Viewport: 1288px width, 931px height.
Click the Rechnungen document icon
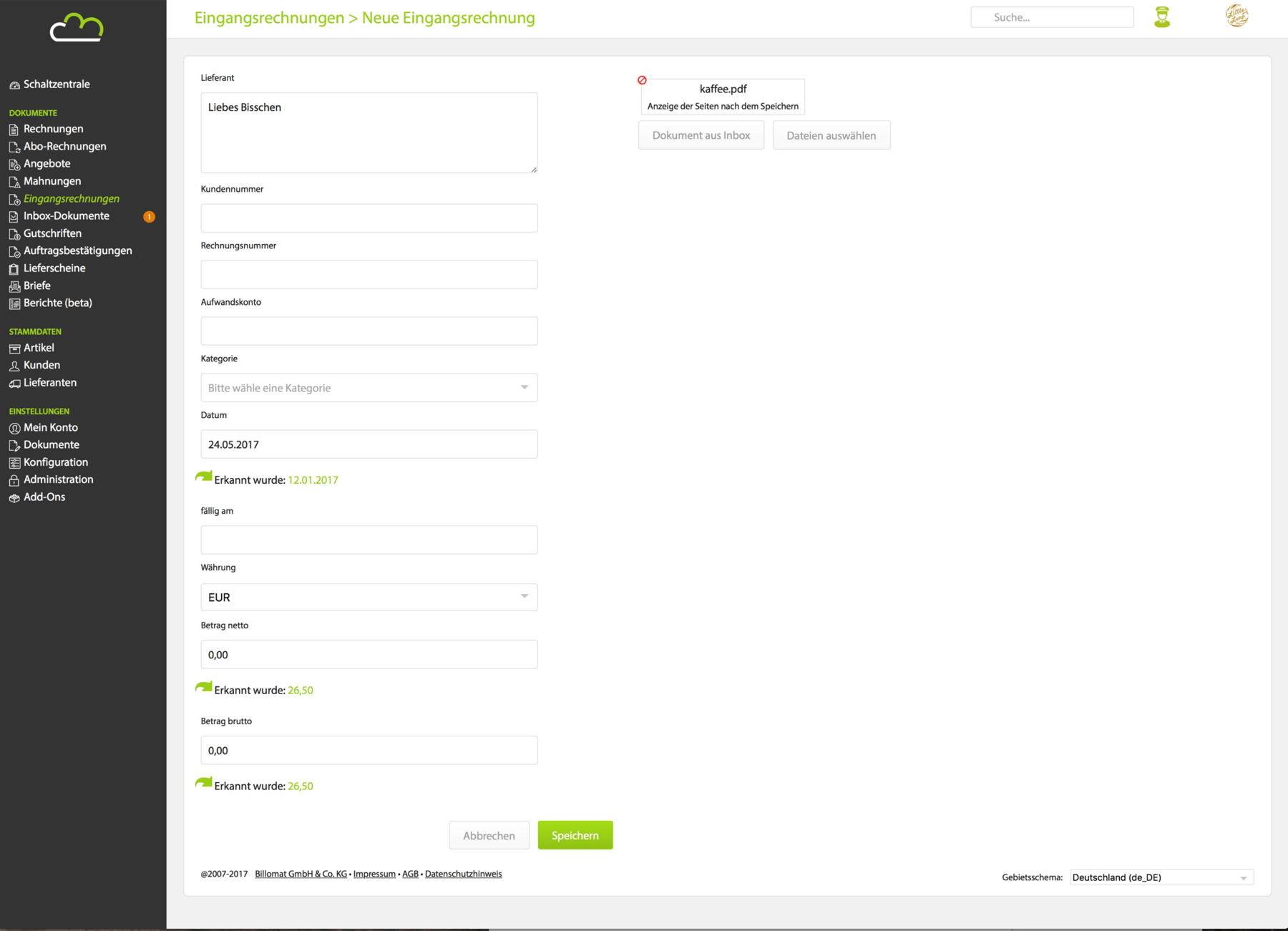click(x=14, y=130)
